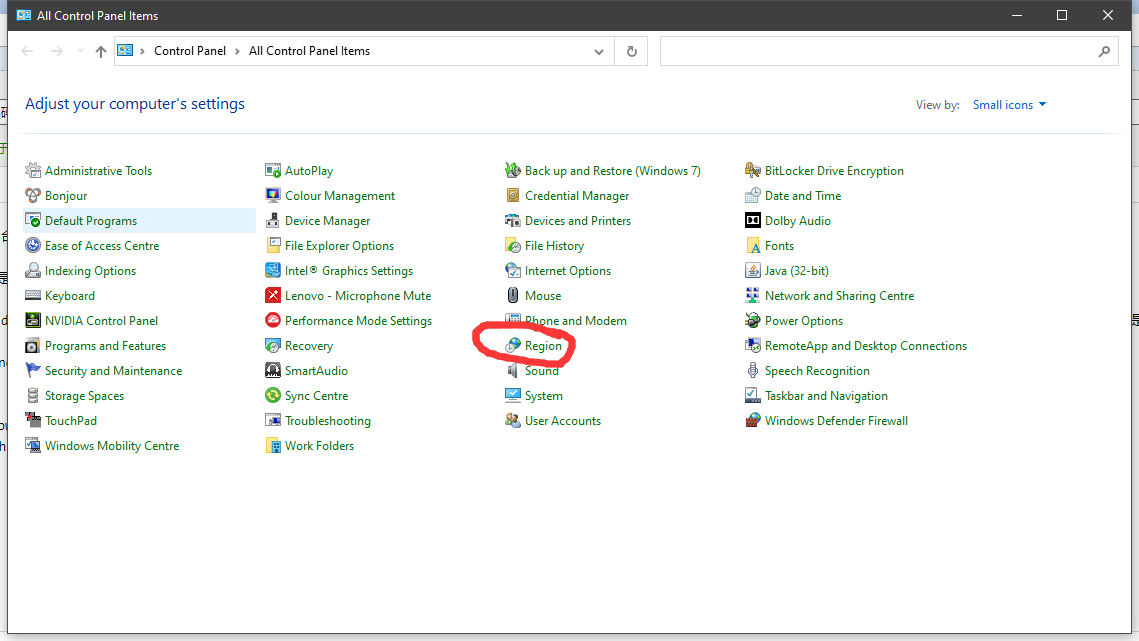Open the Power Options link
This screenshot has height=641, width=1139.
(803, 320)
